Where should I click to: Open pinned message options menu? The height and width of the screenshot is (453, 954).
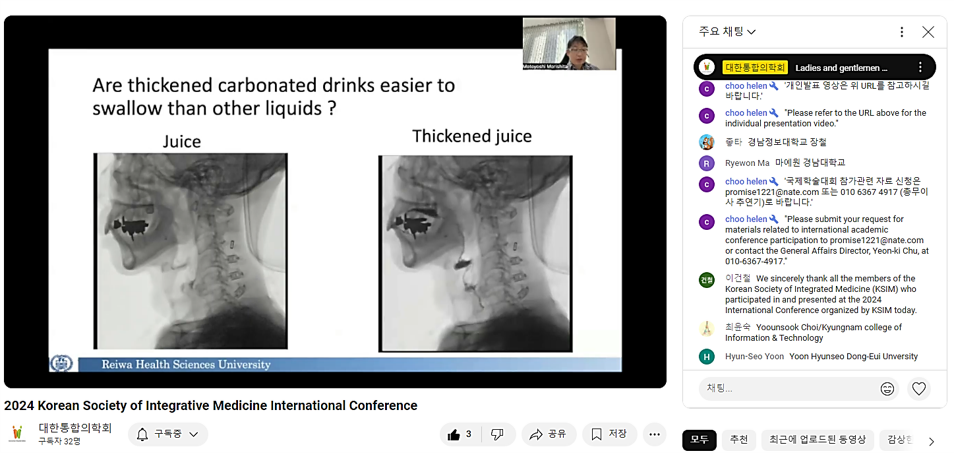tap(920, 67)
